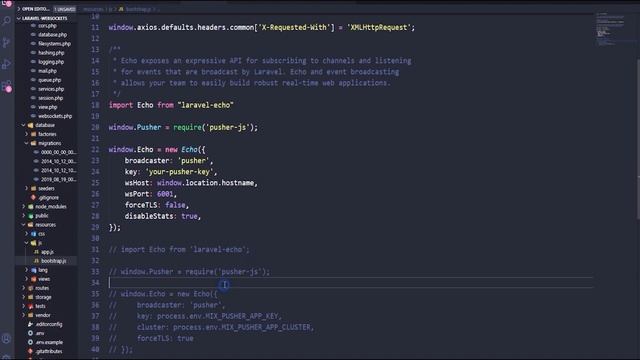
Task: Collapse the resources folder
Action: click(24, 224)
